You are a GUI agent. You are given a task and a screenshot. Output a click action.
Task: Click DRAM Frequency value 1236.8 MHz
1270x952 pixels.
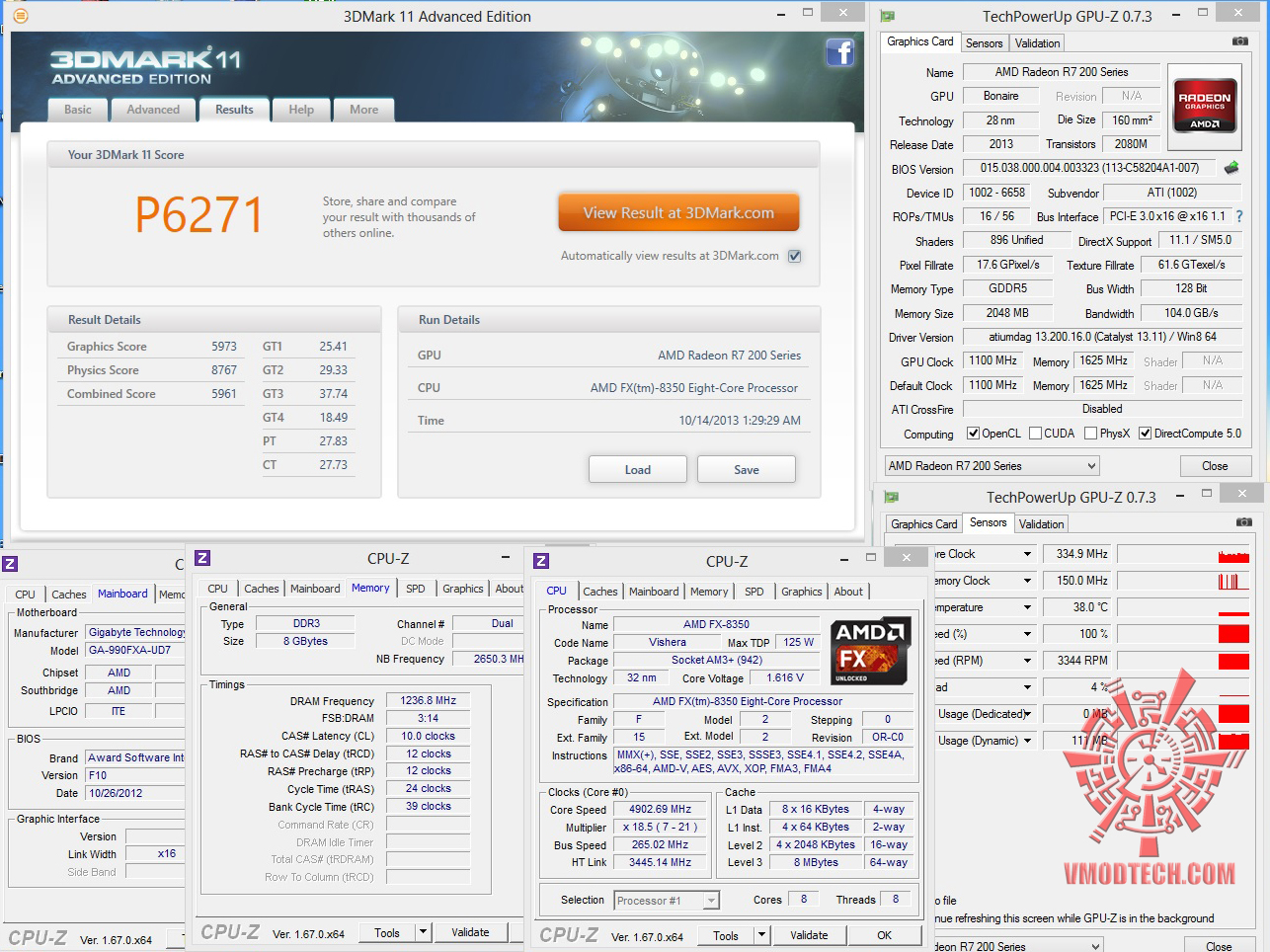(x=429, y=701)
